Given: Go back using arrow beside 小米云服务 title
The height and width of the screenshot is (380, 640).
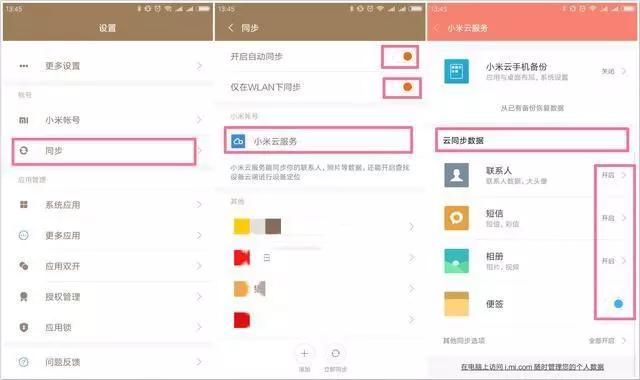Looking at the screenshot, I should (436, 28).
